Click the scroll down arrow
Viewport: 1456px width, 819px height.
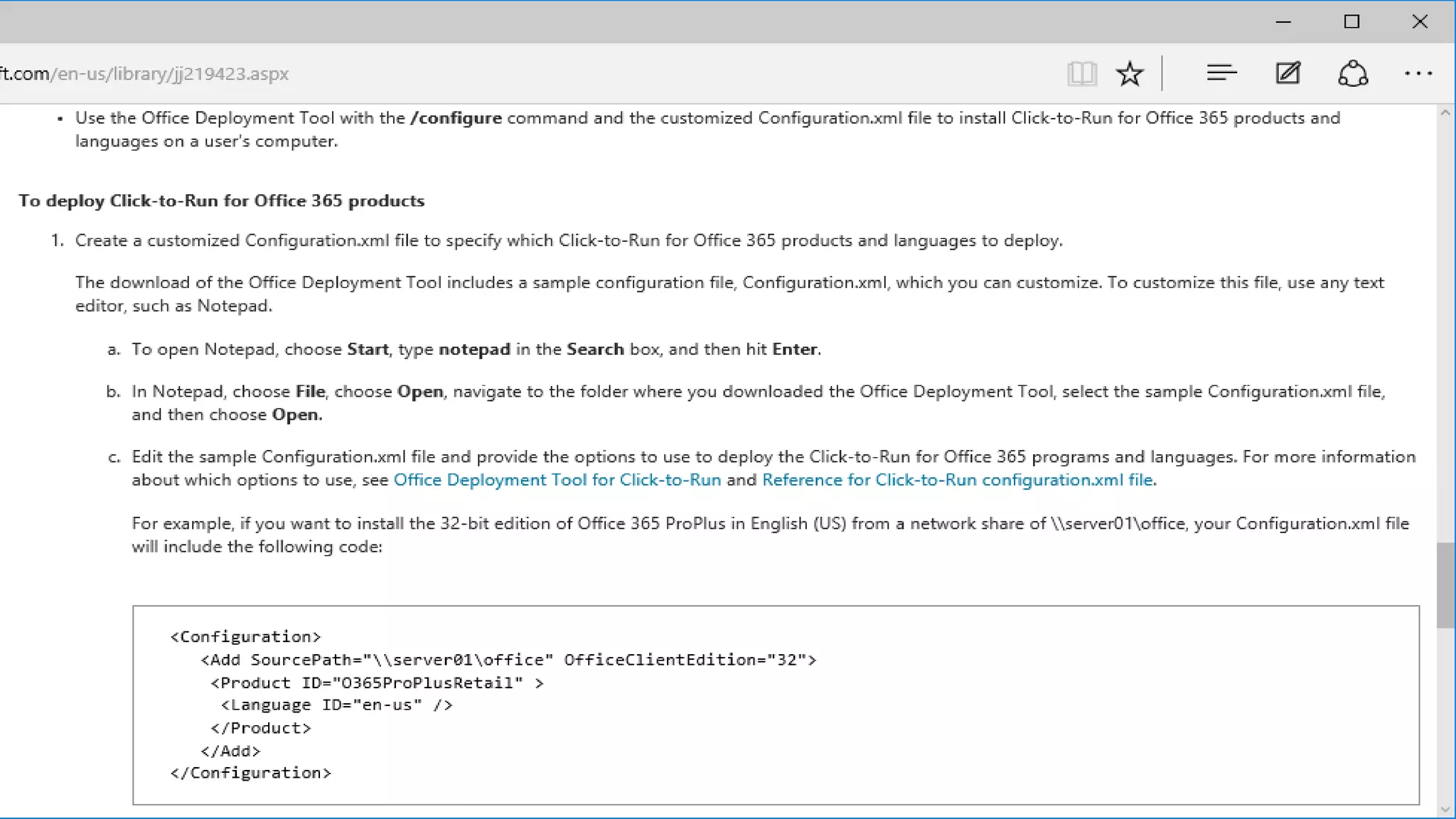(x=1445, y=809)
